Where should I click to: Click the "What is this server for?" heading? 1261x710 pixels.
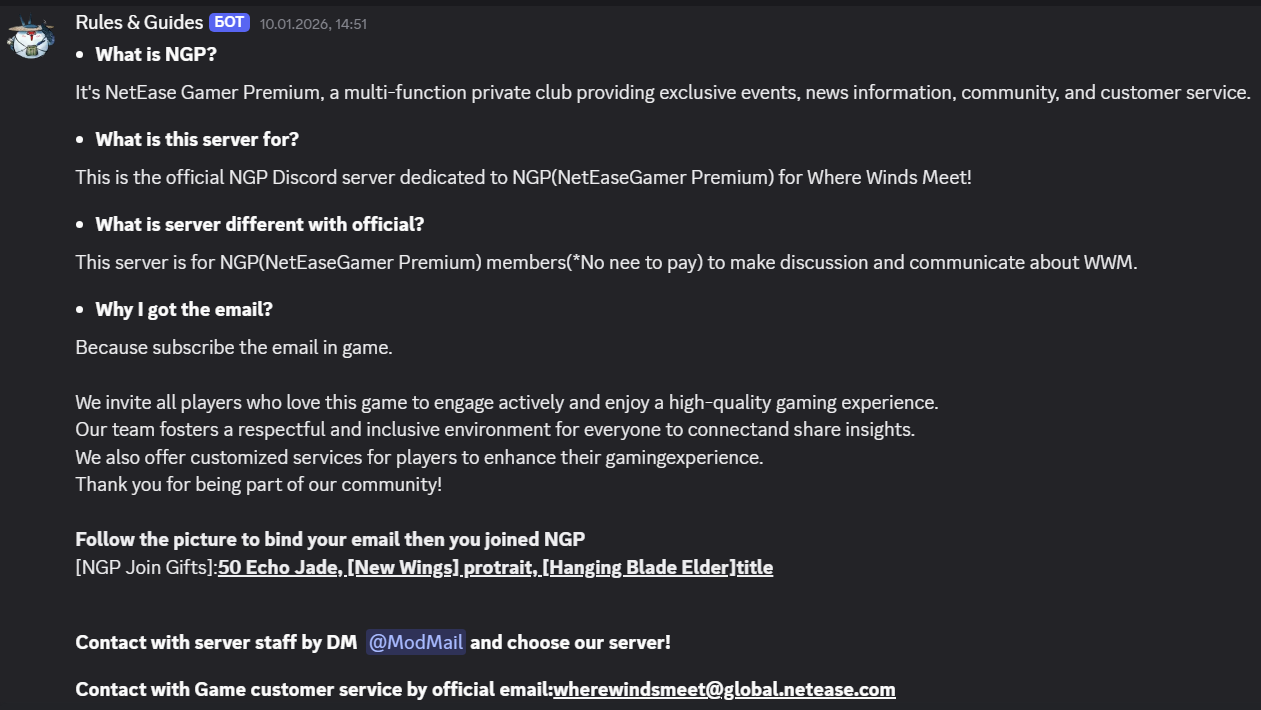197,139
